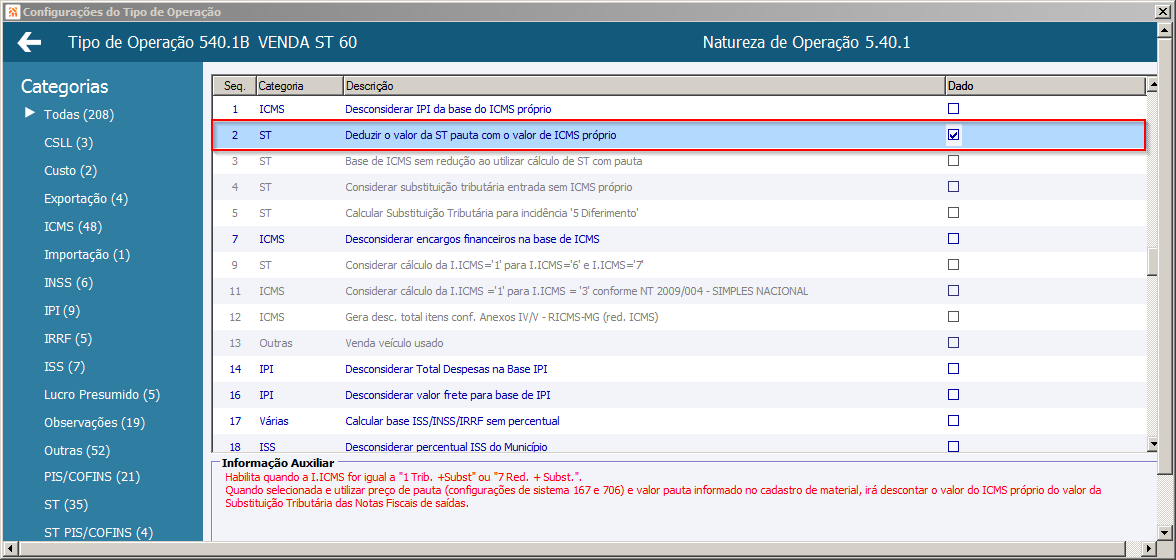Go back using the white arrow icon
The width and height of the screenshot is (1176, 560).
[x=29, y=42]
